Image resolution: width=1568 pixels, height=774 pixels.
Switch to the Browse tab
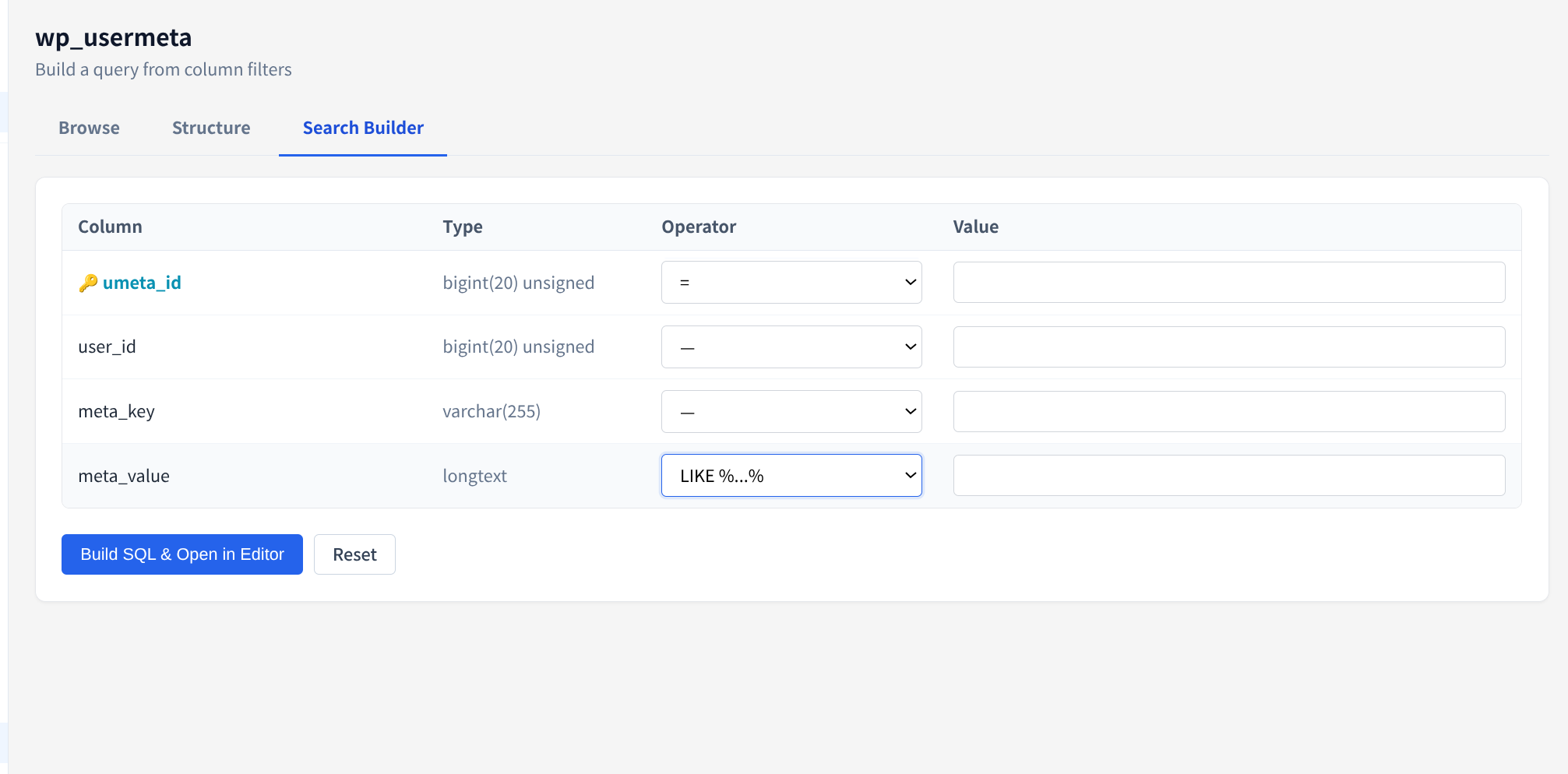click(88, 128)
